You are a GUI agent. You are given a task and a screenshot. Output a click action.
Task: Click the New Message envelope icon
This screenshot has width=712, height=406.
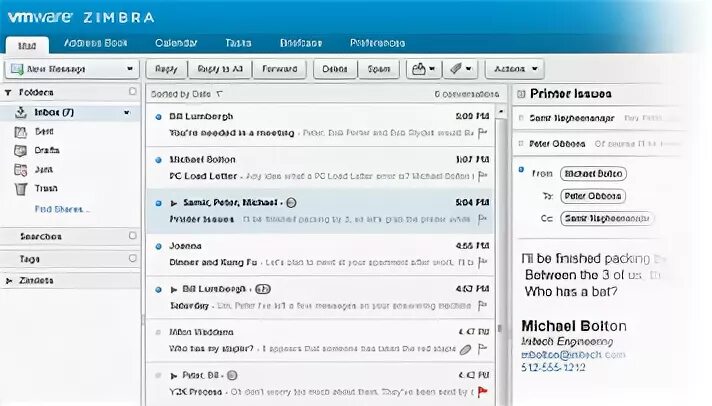(x=17, y=69)
